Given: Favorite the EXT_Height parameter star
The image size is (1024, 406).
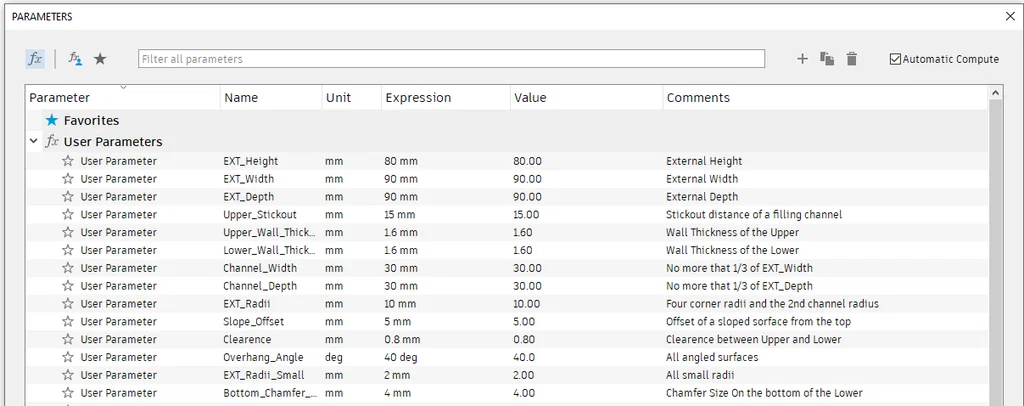Looking at the screenshot, I should (x=68, y=161).
